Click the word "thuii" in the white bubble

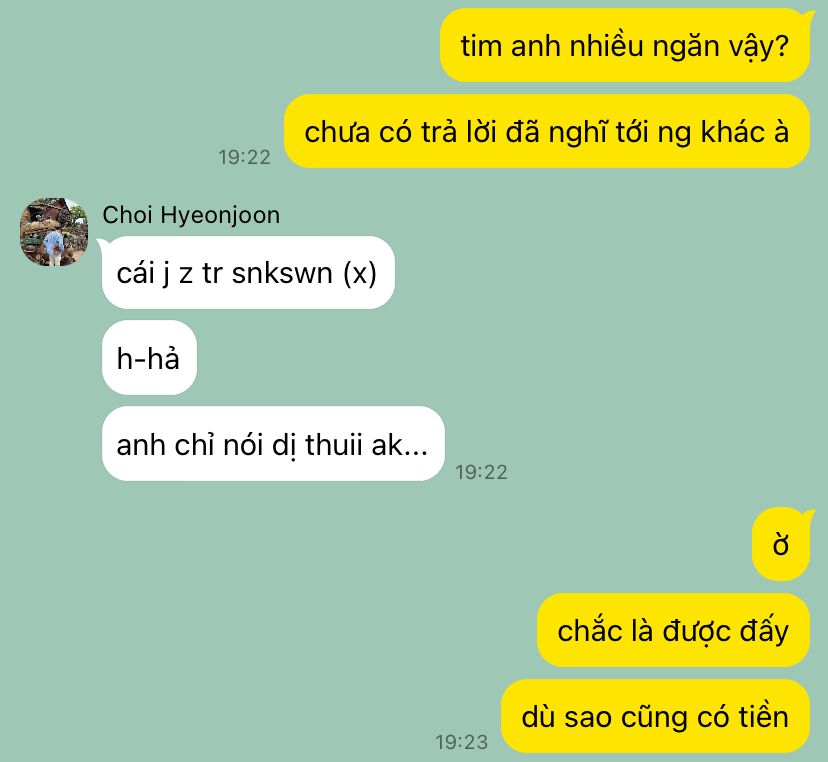tap(334, 445)
